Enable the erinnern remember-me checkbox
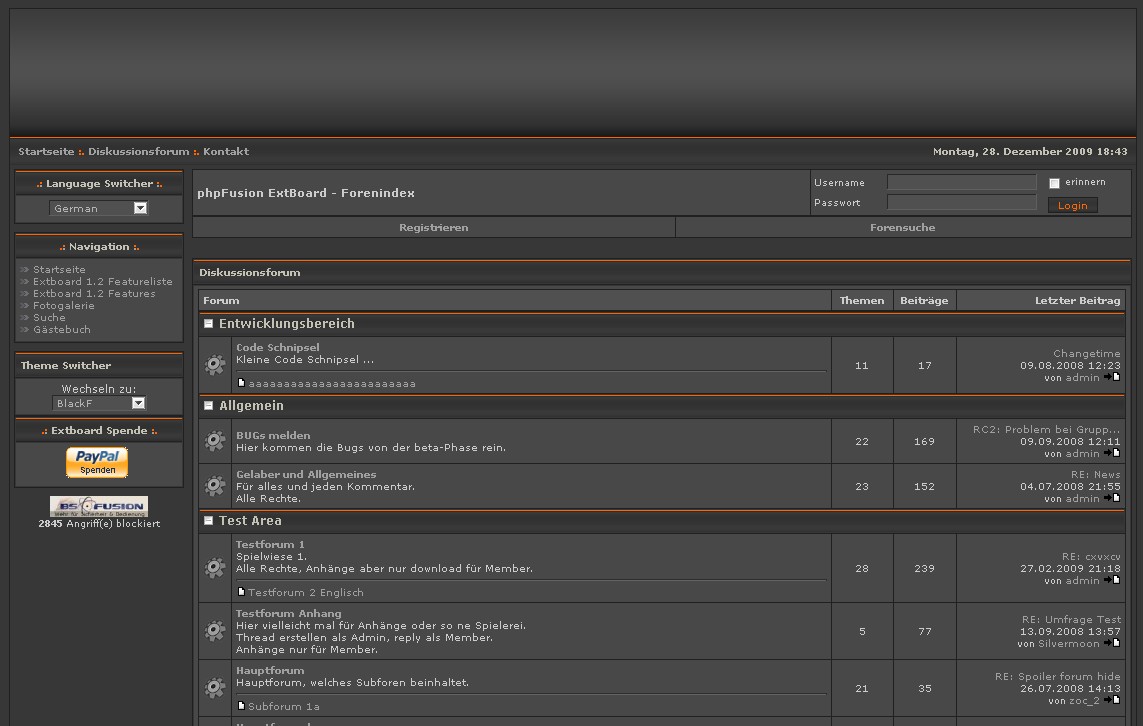Viewport: 1143px width, 726px height. (1054, 183)
